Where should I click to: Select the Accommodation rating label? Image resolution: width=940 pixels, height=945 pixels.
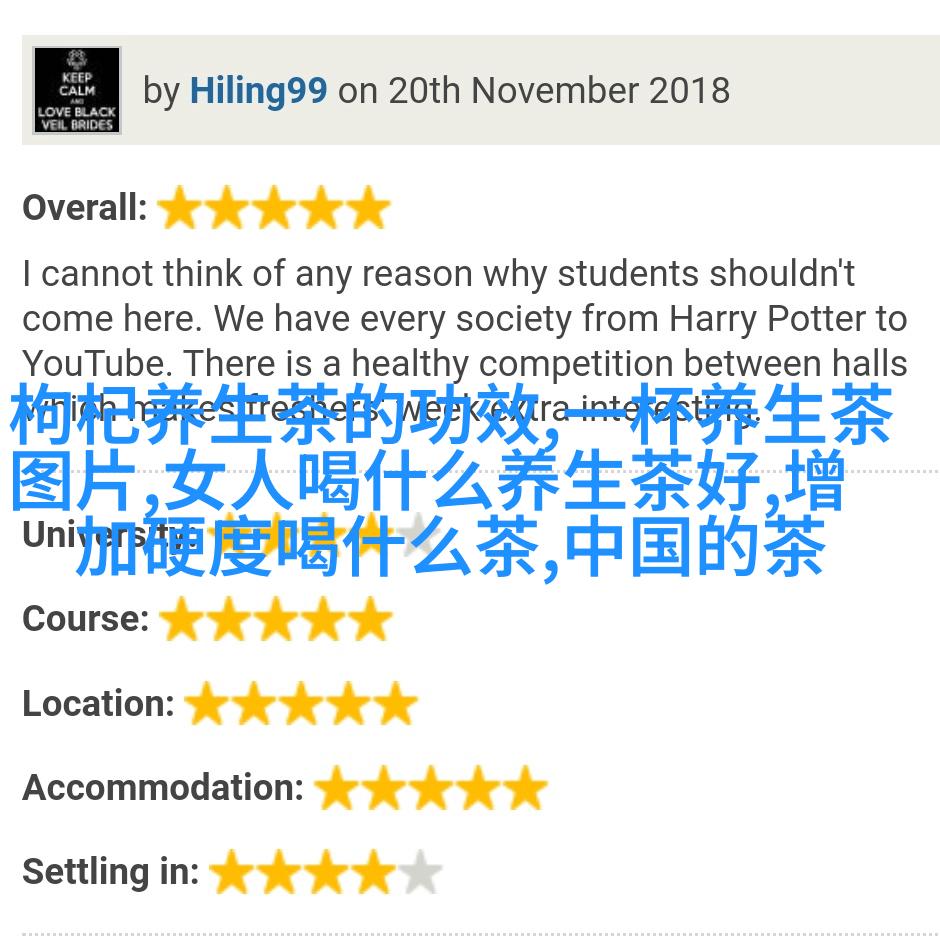(163, 787)
